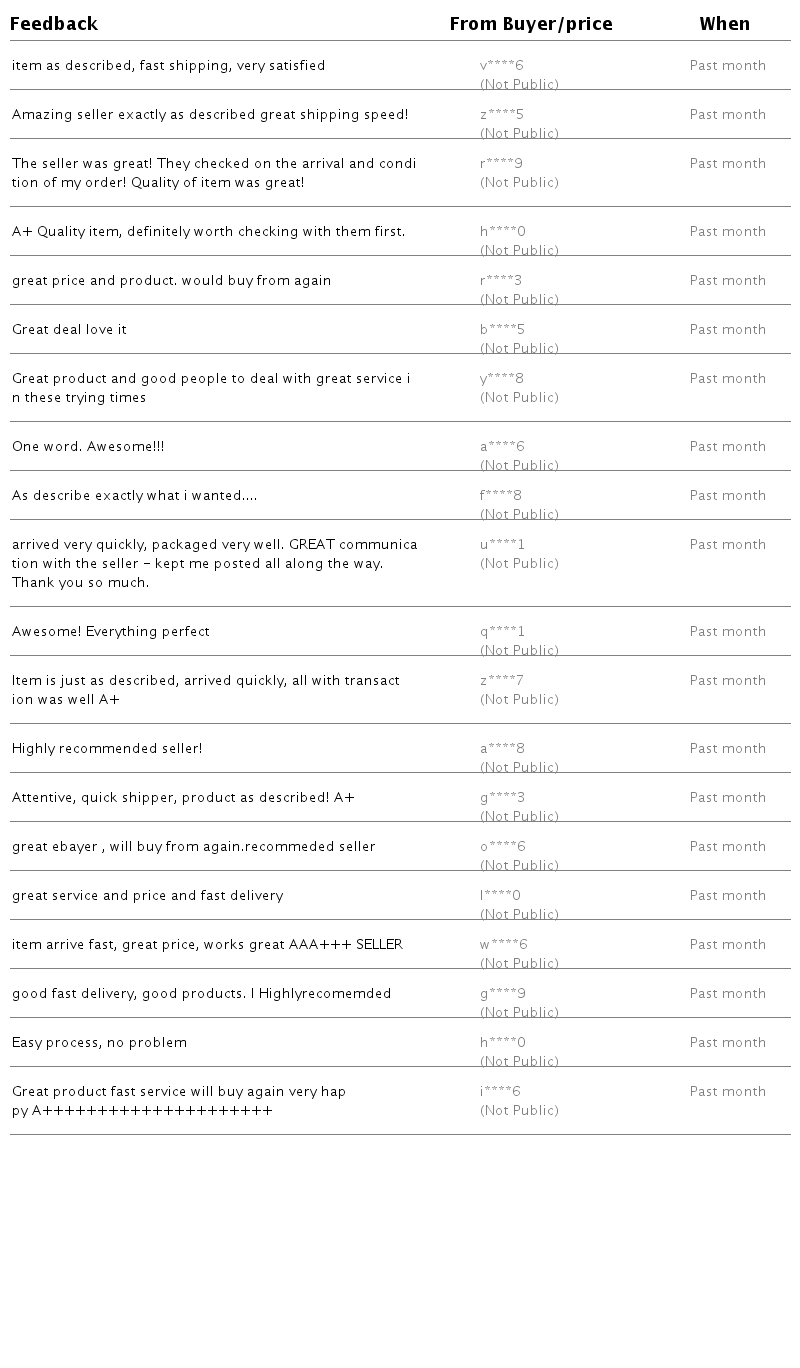Click buyer y****8 username
The width and height of the screenshot is (800, 1368).
502,379
